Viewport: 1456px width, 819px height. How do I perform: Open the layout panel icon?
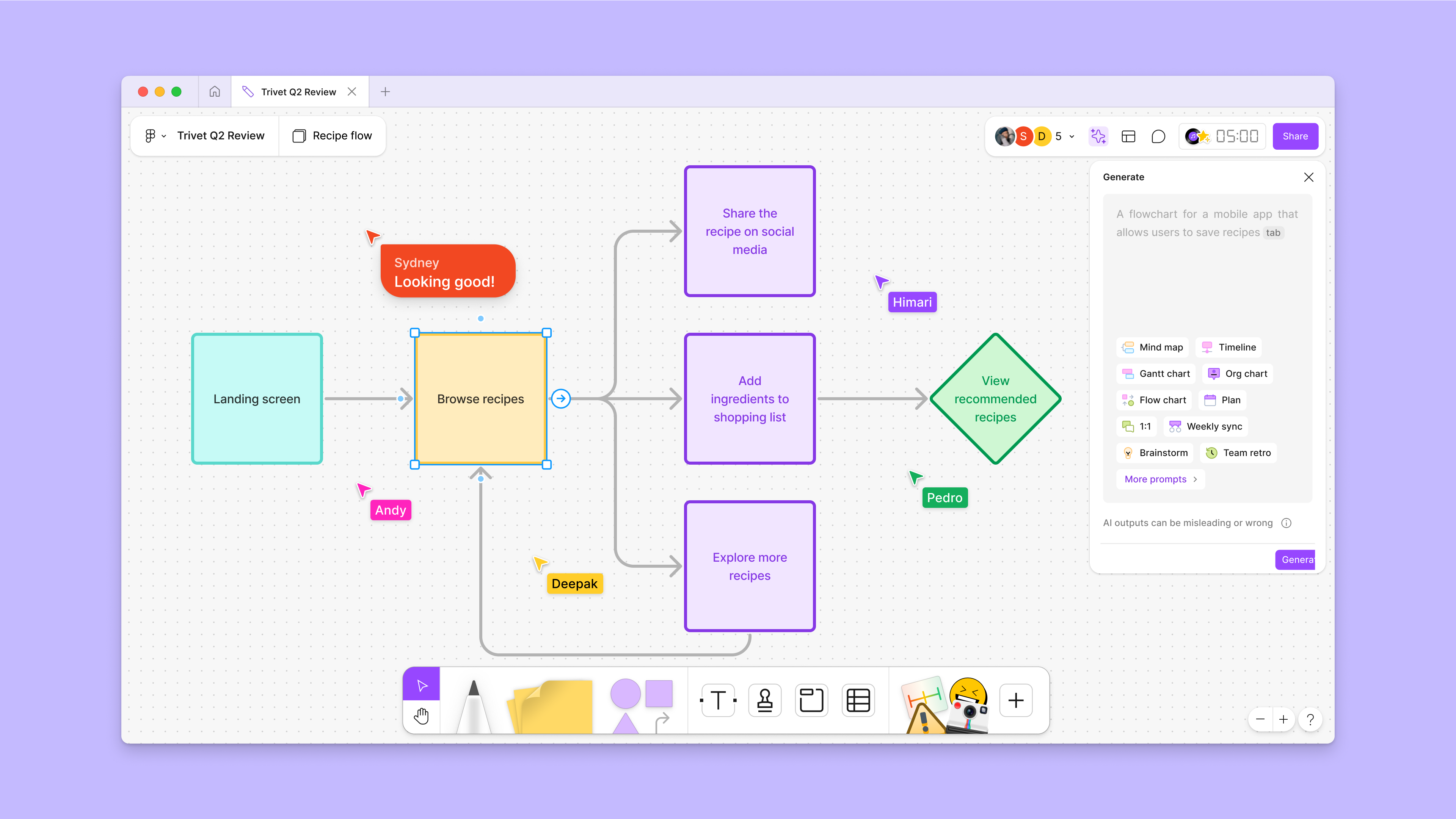point(1128,136)
